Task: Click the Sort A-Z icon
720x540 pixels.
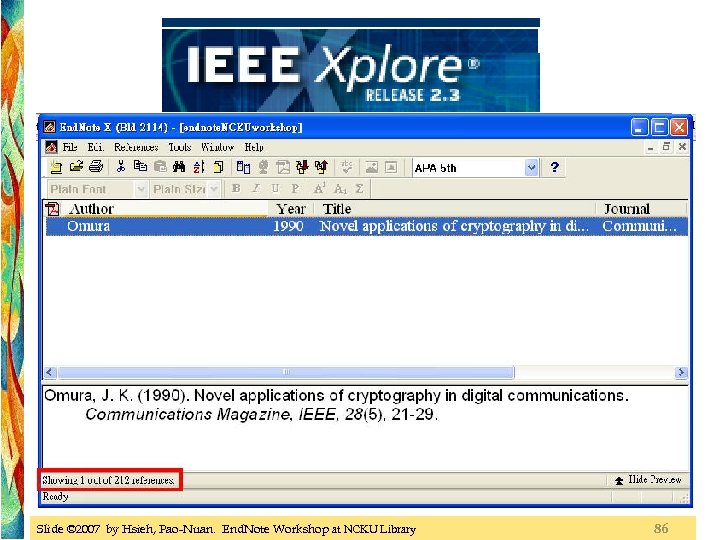Action: 199,167
